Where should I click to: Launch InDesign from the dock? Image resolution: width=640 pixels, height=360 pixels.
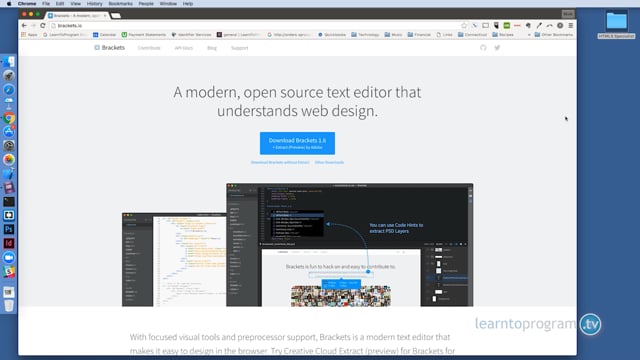tap(9, 243)
